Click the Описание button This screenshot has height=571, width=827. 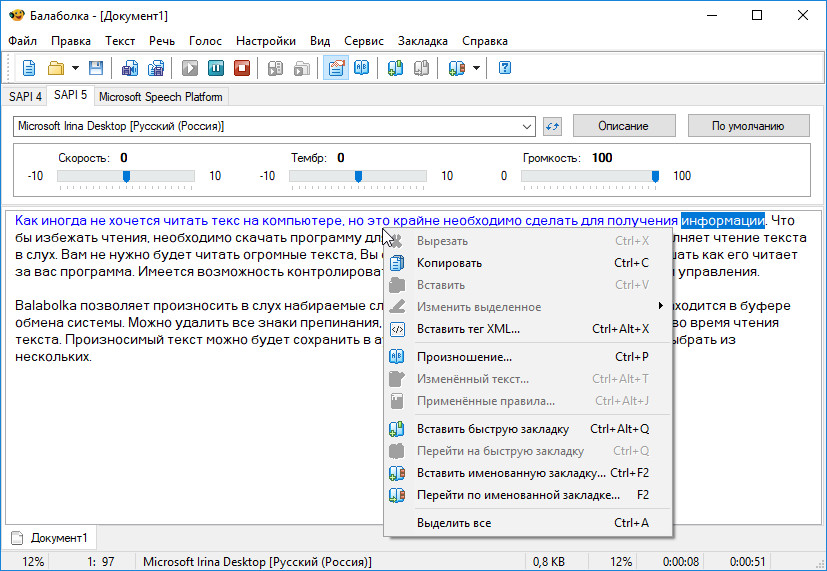623,126
